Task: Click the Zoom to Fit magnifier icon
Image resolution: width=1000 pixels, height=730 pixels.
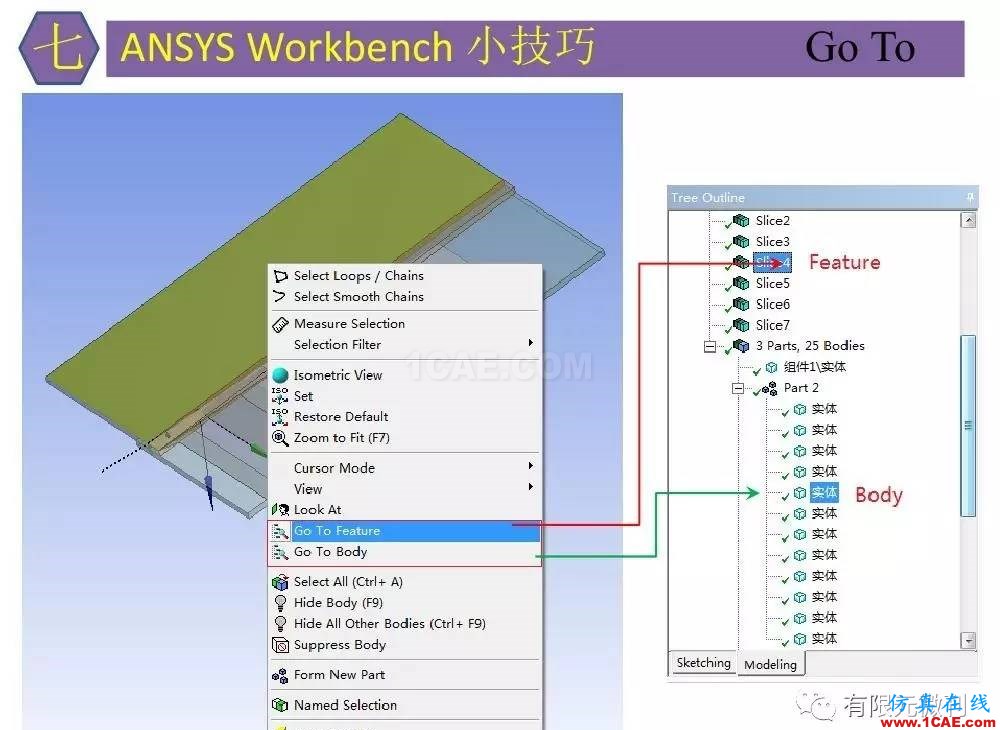Action: click(280, 438)
